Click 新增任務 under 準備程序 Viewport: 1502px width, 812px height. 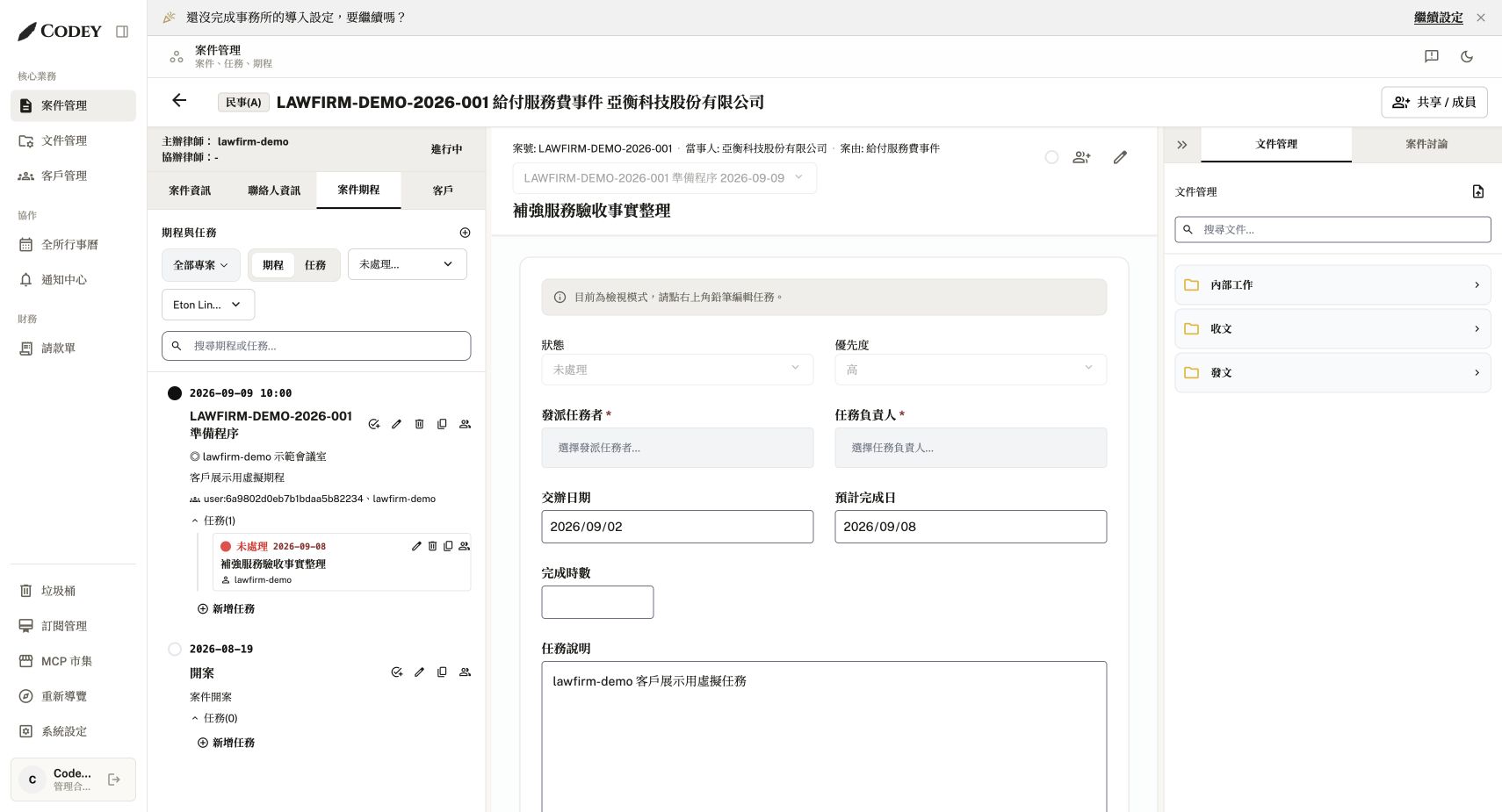click(226, 609)
